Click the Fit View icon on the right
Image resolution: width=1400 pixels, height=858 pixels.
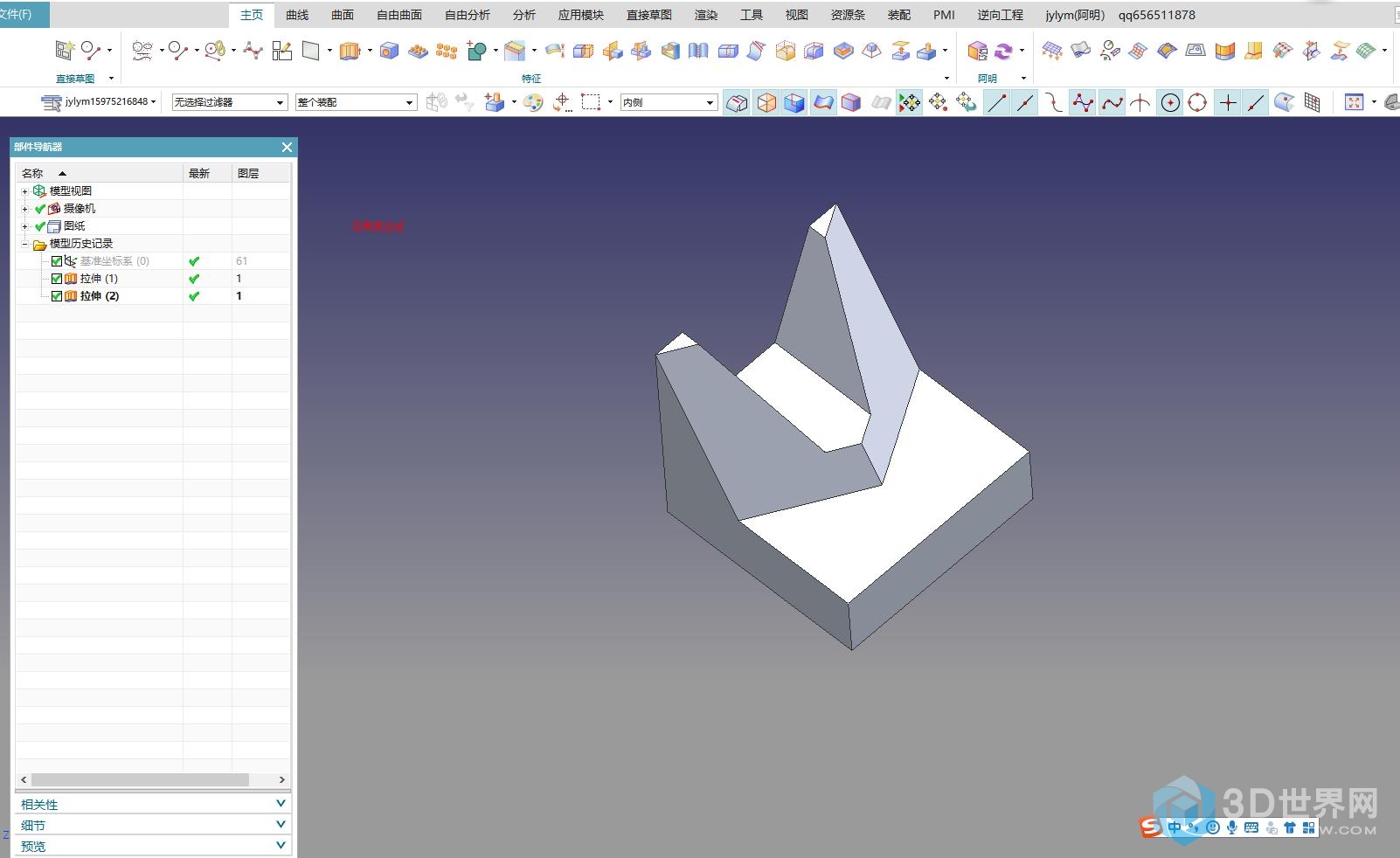click(1354, 102)
